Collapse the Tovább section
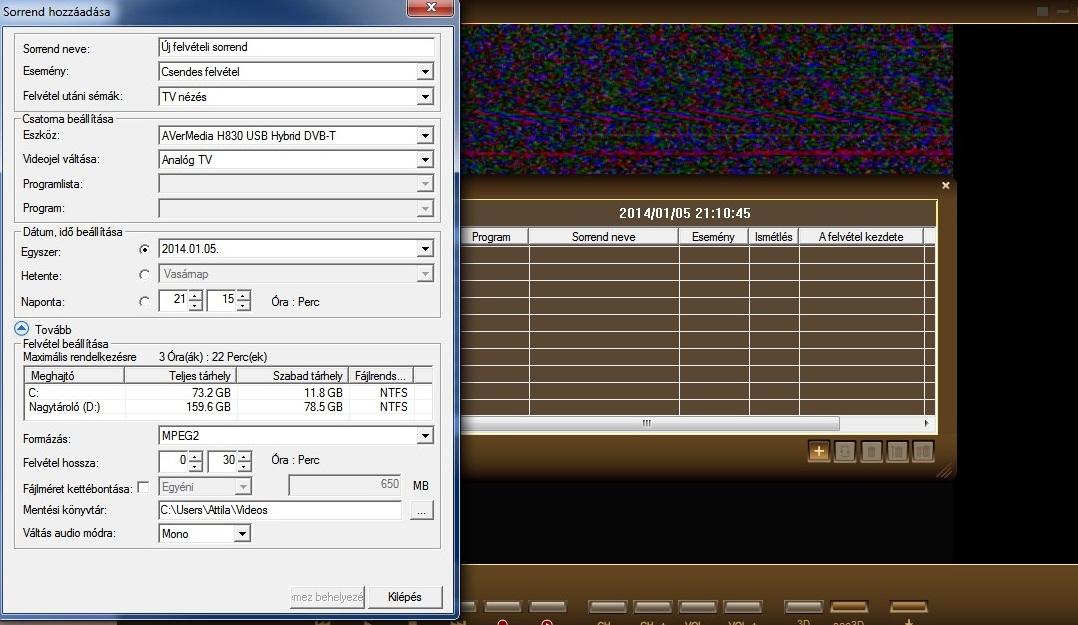This screenshot has height=625, width=1078. (21, 329)
